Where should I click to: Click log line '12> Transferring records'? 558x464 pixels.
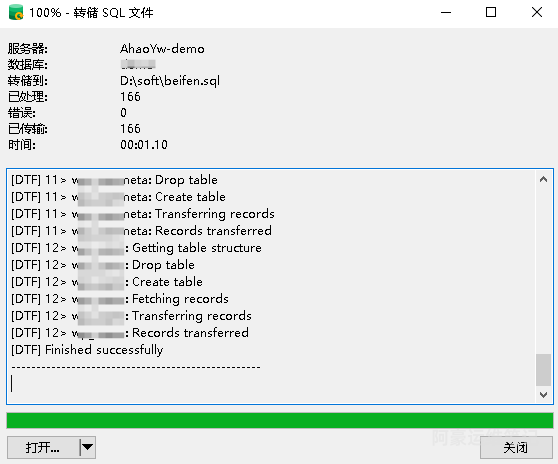pos(131,316)
